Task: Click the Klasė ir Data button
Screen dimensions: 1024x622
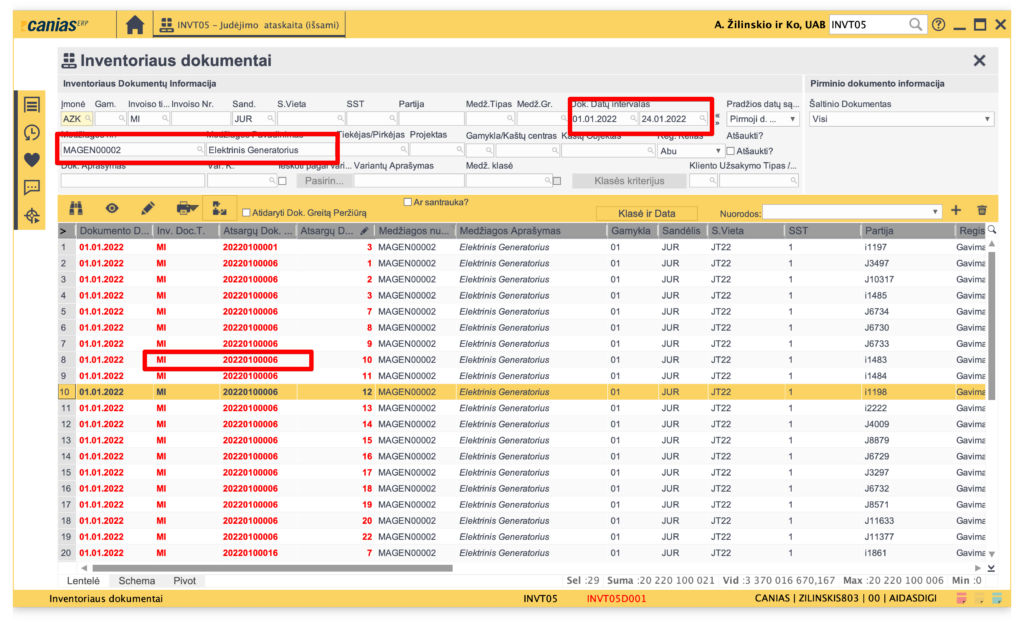Action: pos(646,213)
